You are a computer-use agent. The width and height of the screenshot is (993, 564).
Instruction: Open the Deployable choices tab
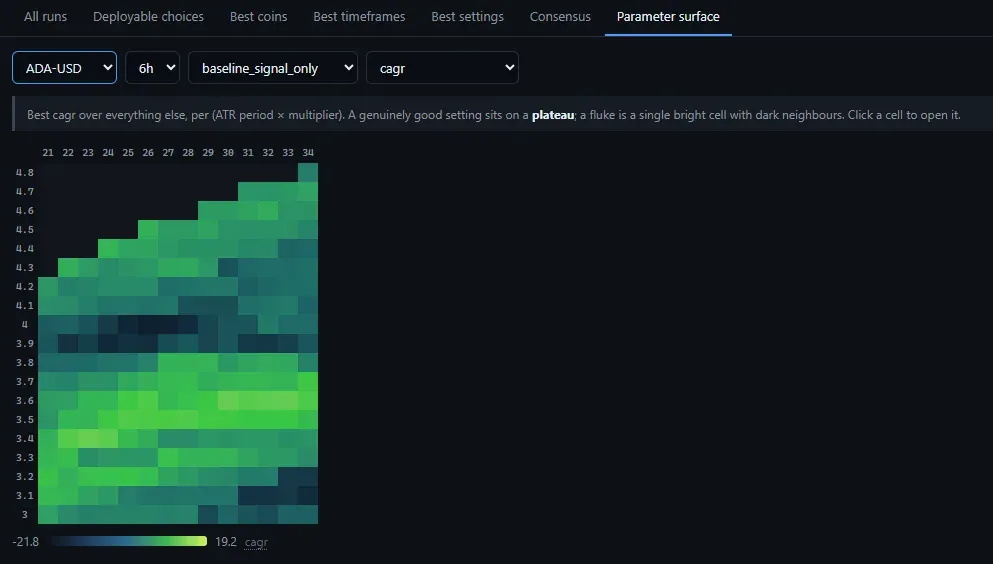pos(148,16)
